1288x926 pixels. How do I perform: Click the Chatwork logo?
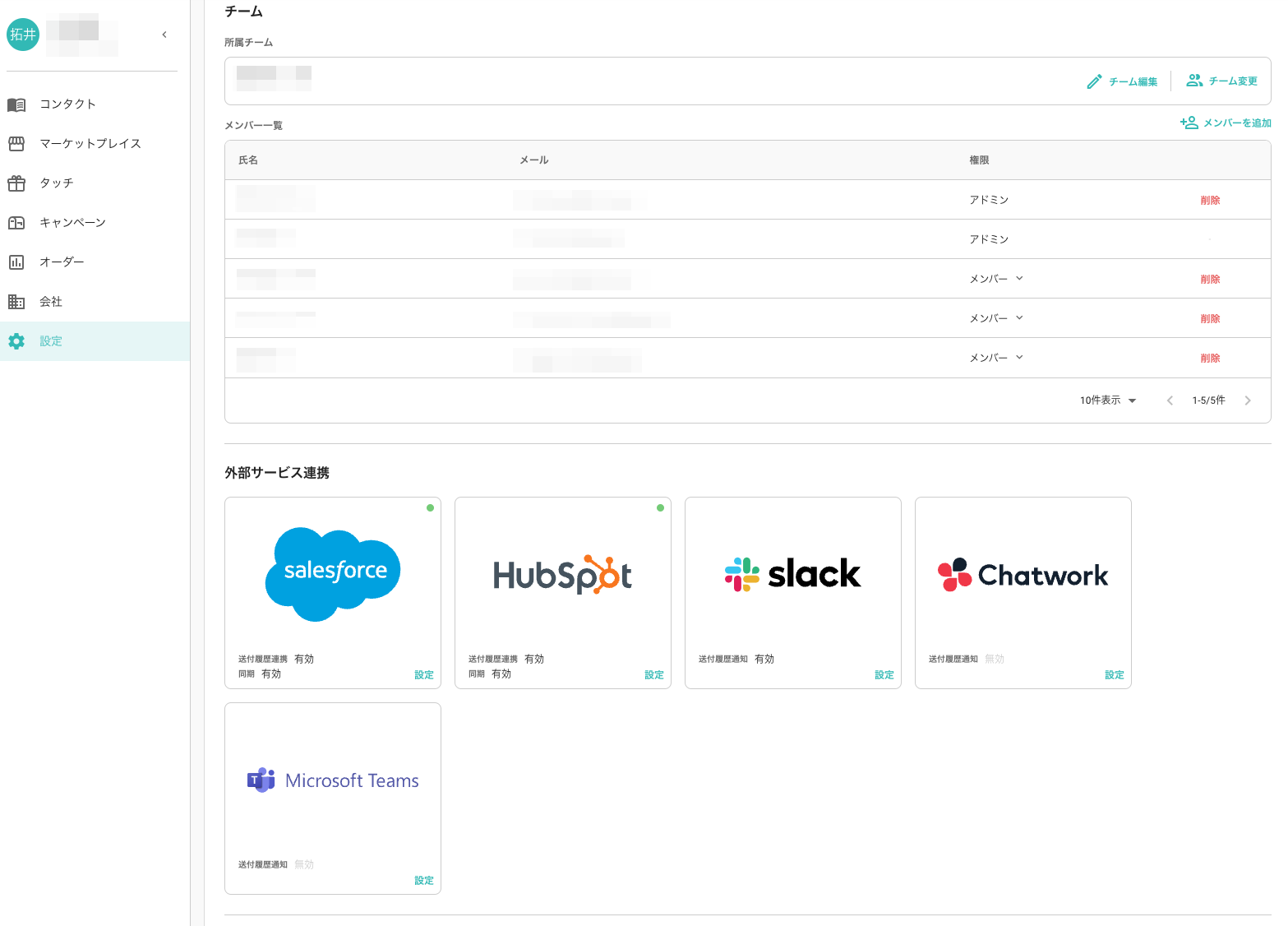(1023, 575)
